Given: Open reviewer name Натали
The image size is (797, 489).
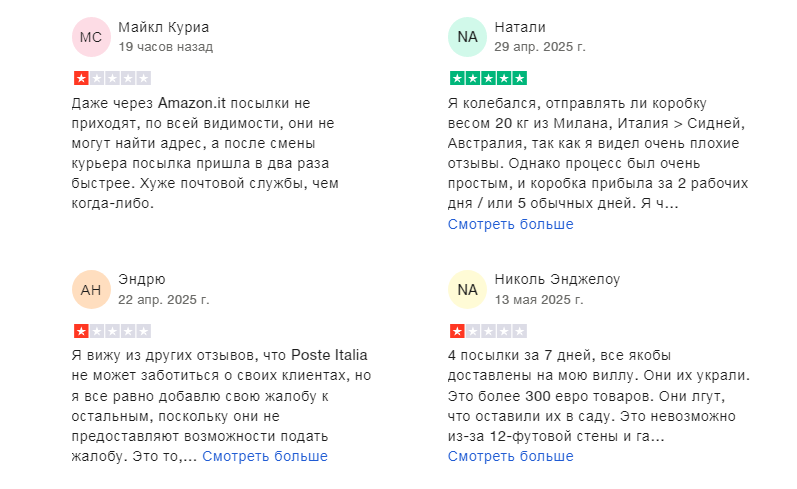Looking at the screenshot, I should 520,27.
